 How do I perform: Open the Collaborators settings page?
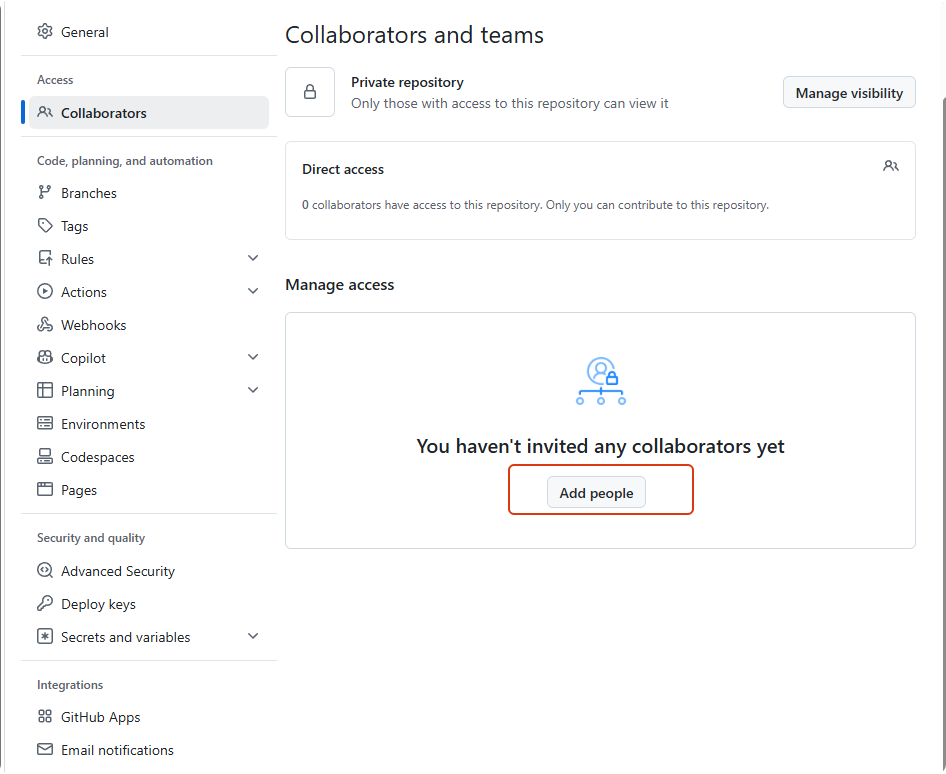coord(148,113)
